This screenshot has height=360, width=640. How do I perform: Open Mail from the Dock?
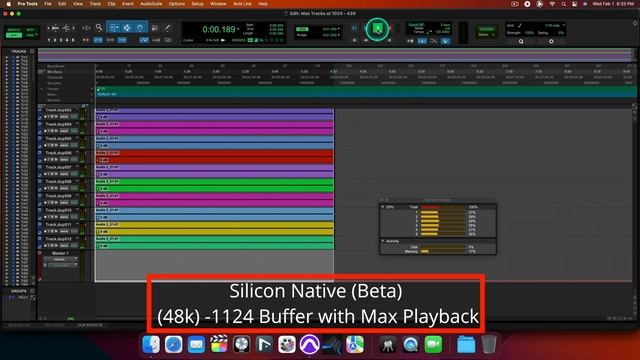pos(196,345)
